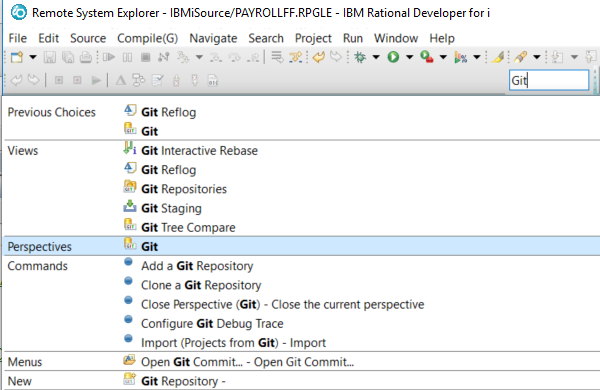Open the Compile(G) menu
This screenshot has width=600, height=390.
(148, 39)
